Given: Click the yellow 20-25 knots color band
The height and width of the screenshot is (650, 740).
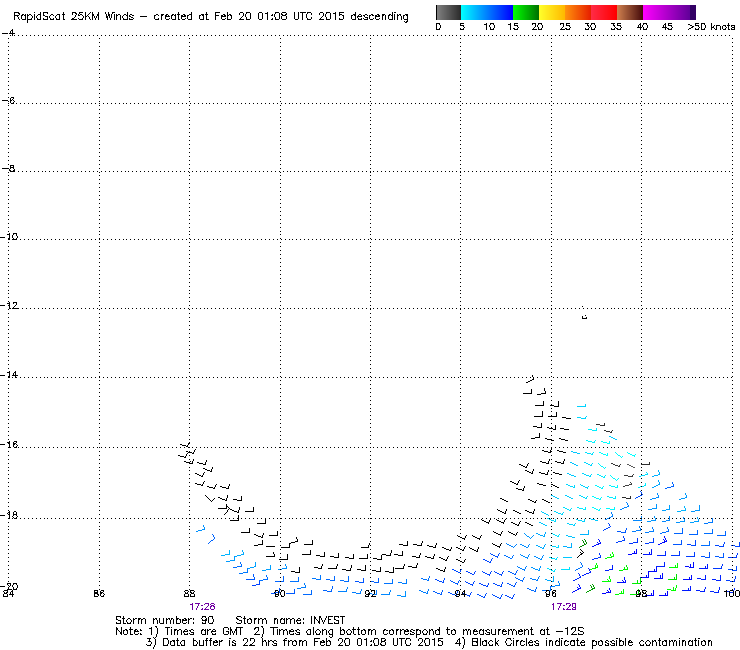Looking at the screenshot, I should (x=552, y=12).
